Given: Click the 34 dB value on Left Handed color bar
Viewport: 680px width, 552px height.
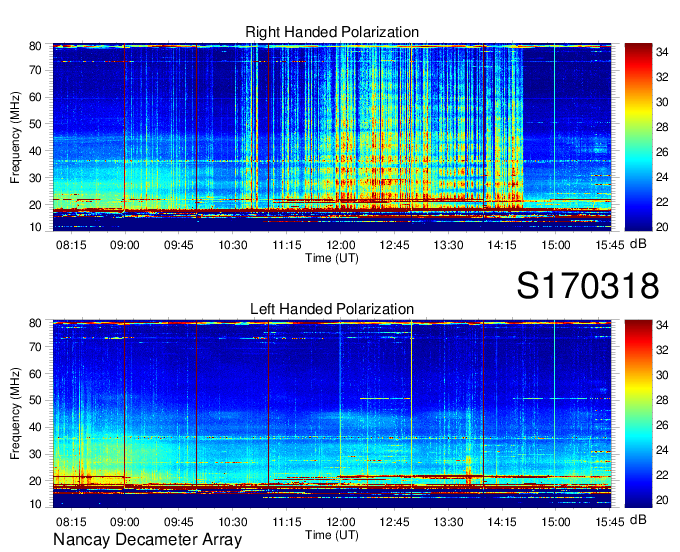Looking at the screenshot, I should 662,324.
